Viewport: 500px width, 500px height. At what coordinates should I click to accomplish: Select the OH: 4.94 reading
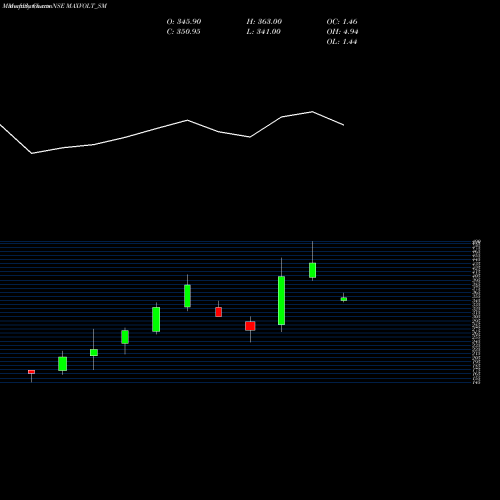342,32
